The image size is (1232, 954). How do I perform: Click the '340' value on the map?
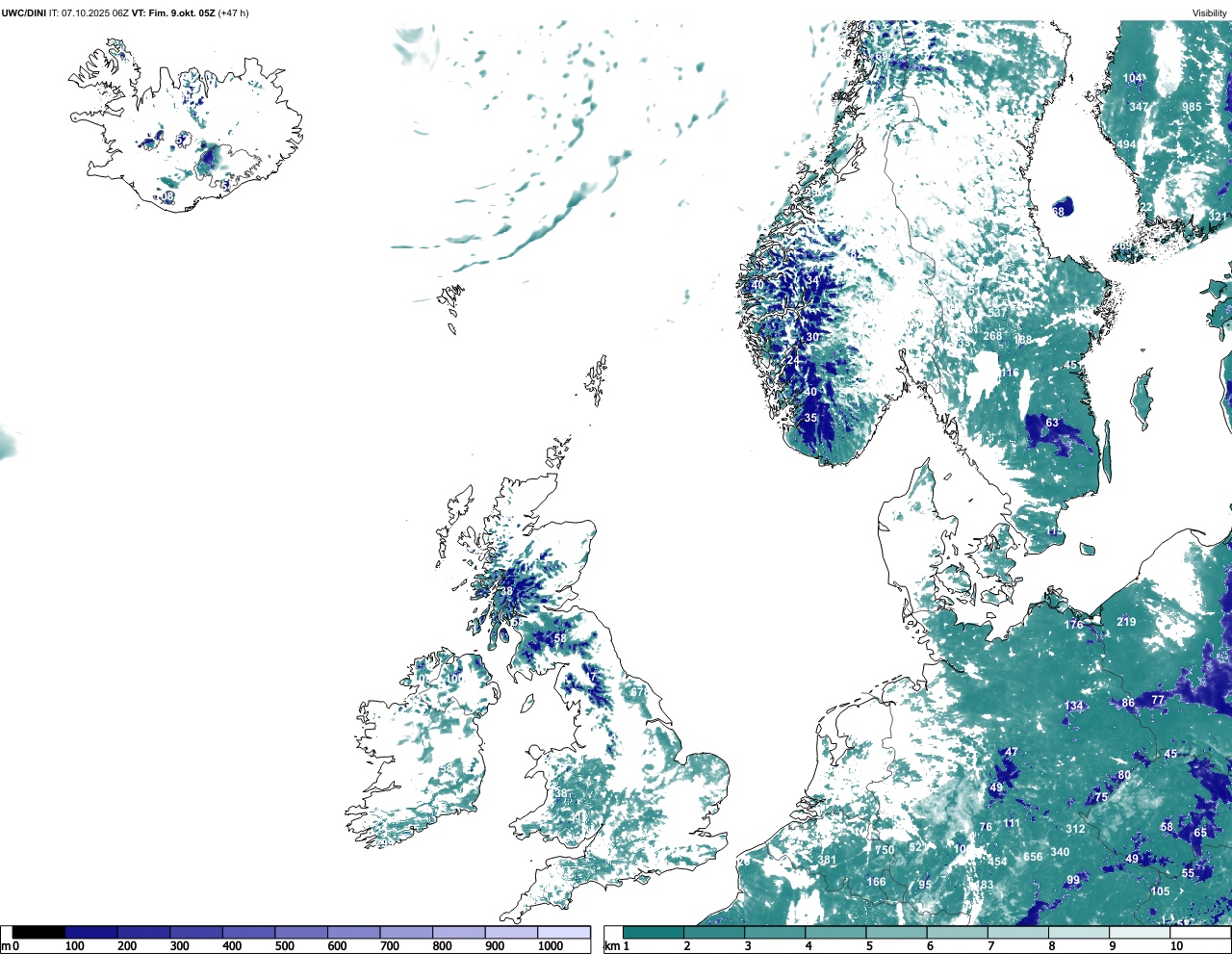[1060, 852]
